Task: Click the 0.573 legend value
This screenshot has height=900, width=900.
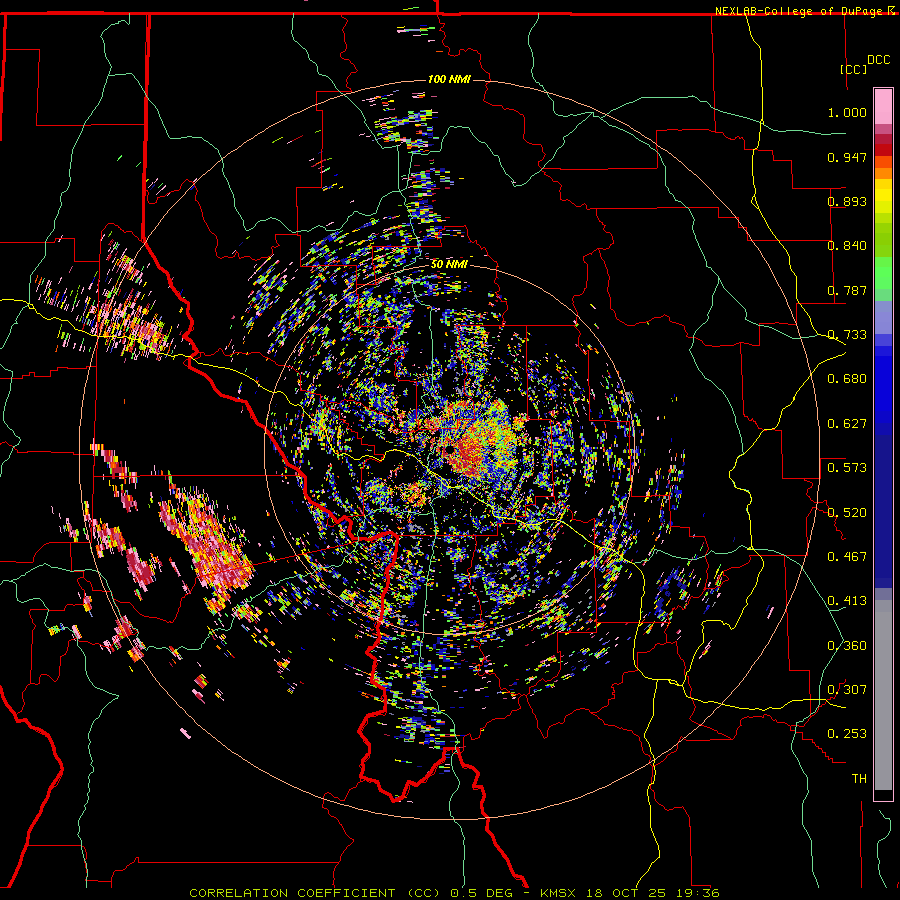Action: pos(847,468)
